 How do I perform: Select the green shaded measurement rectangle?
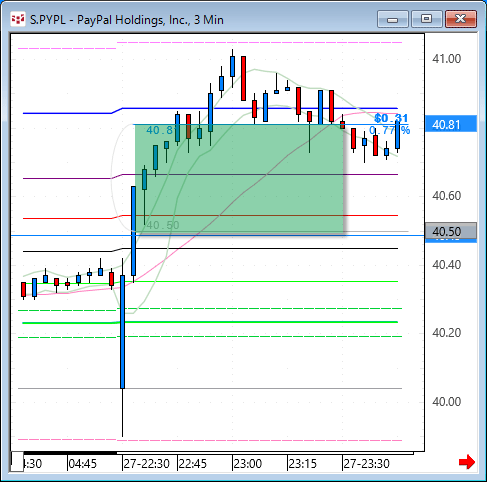pyautogui.click(x=239, y=179)
